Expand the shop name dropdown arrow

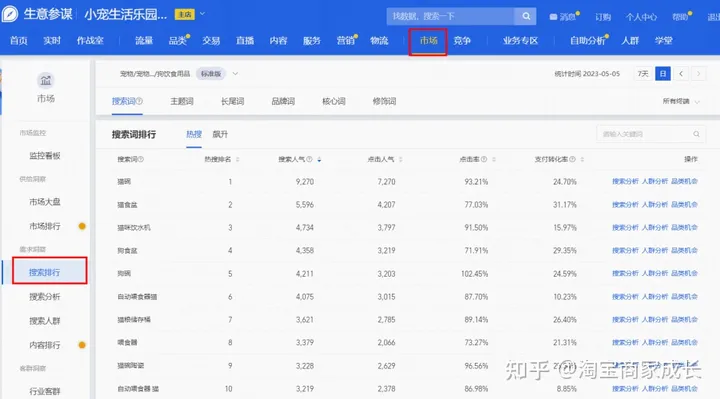pyautogui.click(x=202, y=14)
